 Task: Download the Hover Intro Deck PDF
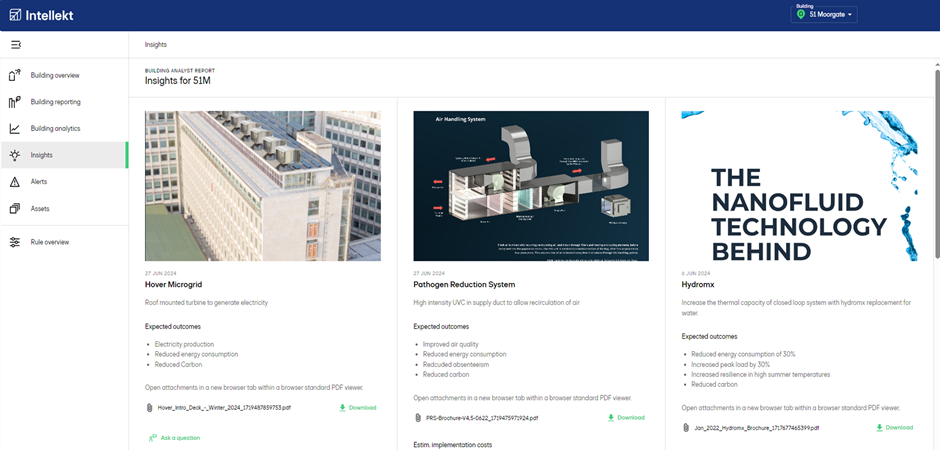pyautogui.click(x=358, y=407)
